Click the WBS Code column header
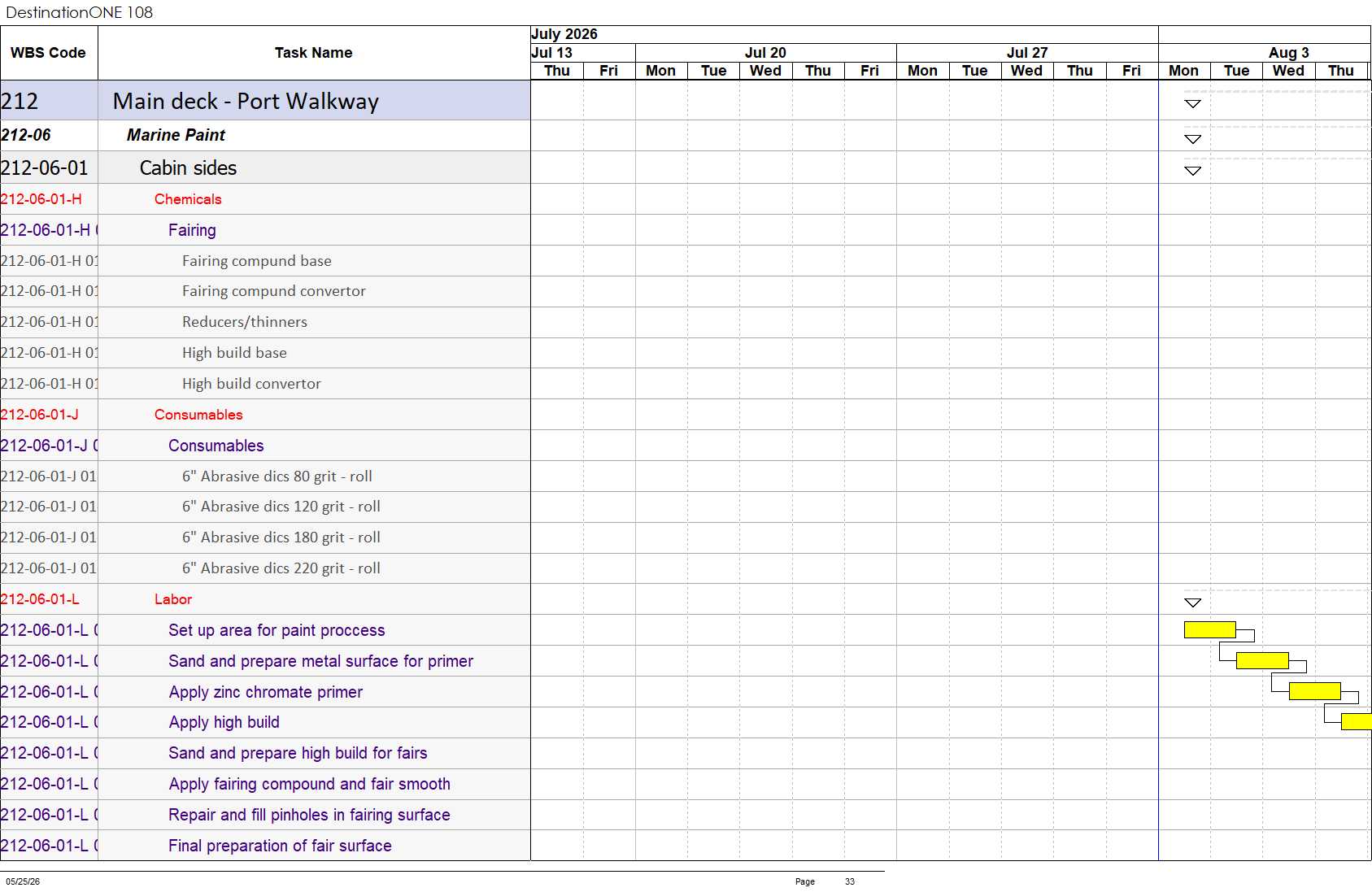This screenshot has width=1372, height=892. pyautogui.click(x=48, y=53)
